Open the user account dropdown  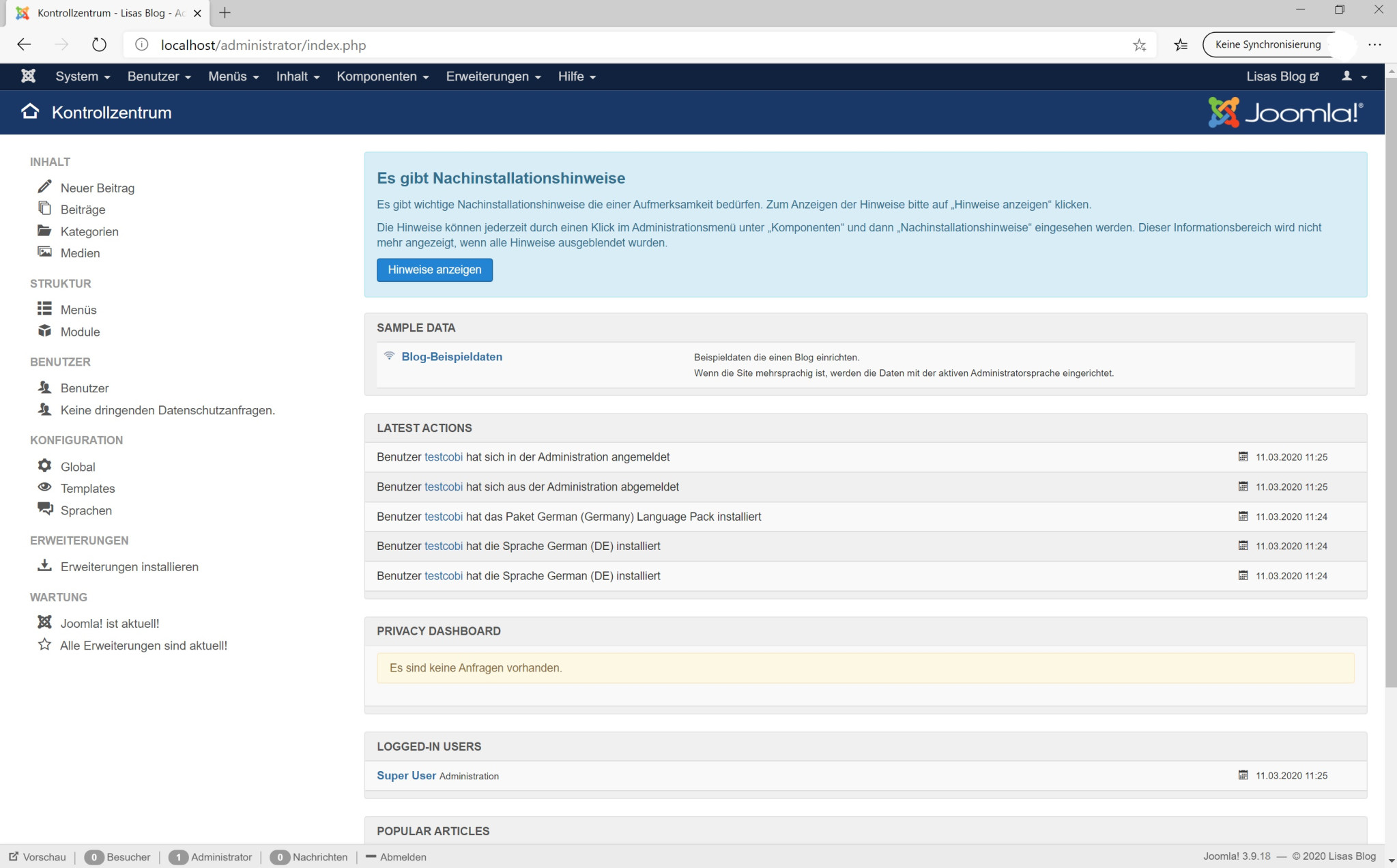(1354, 76)
